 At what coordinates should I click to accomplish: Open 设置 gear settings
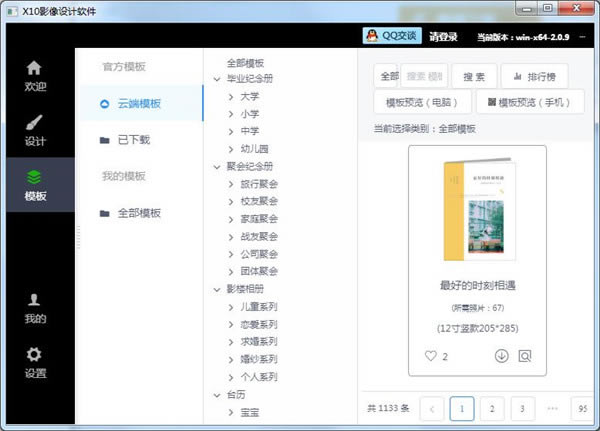[x=35, y=362]
